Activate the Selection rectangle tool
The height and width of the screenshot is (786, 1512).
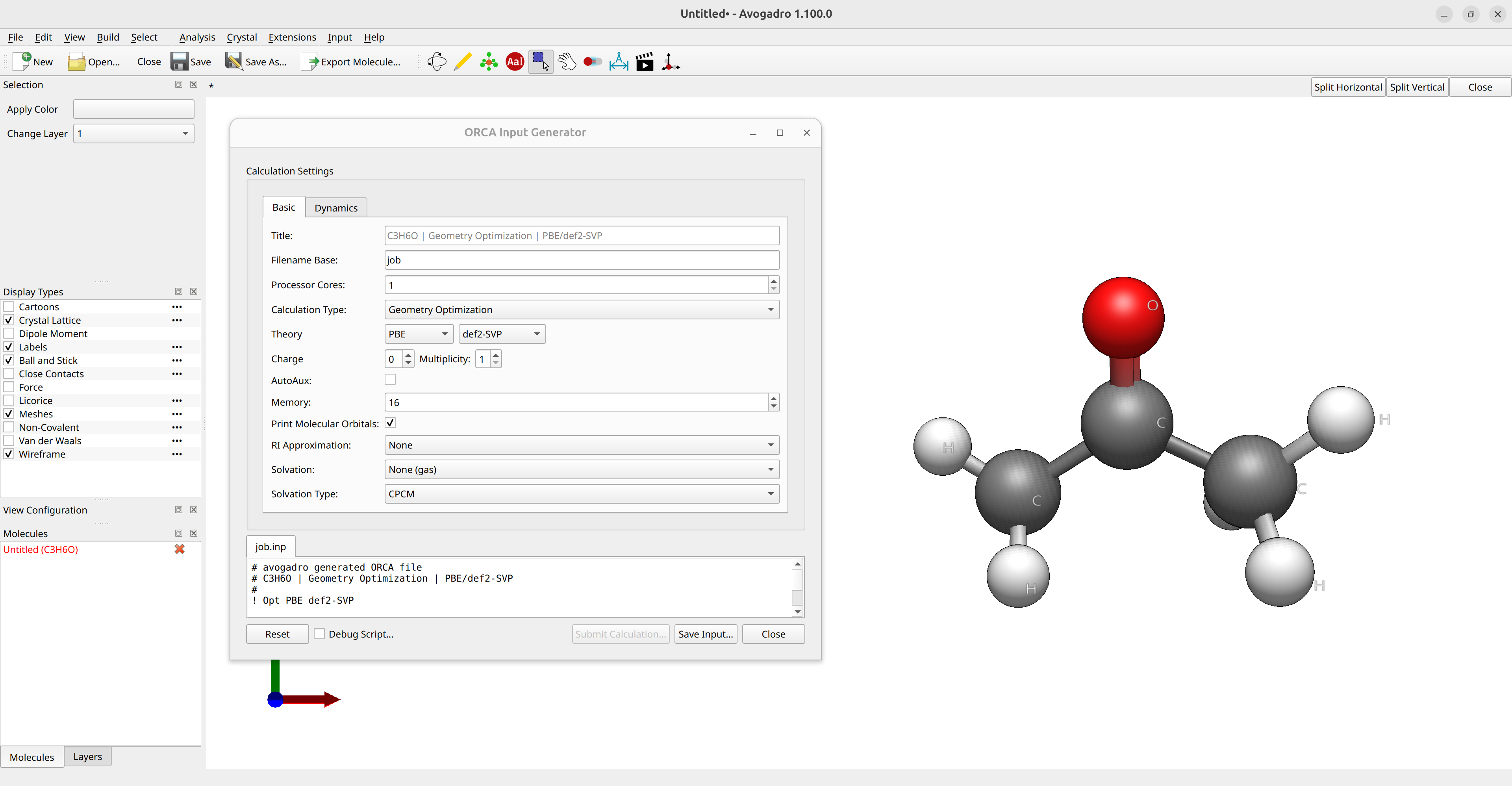541,62
